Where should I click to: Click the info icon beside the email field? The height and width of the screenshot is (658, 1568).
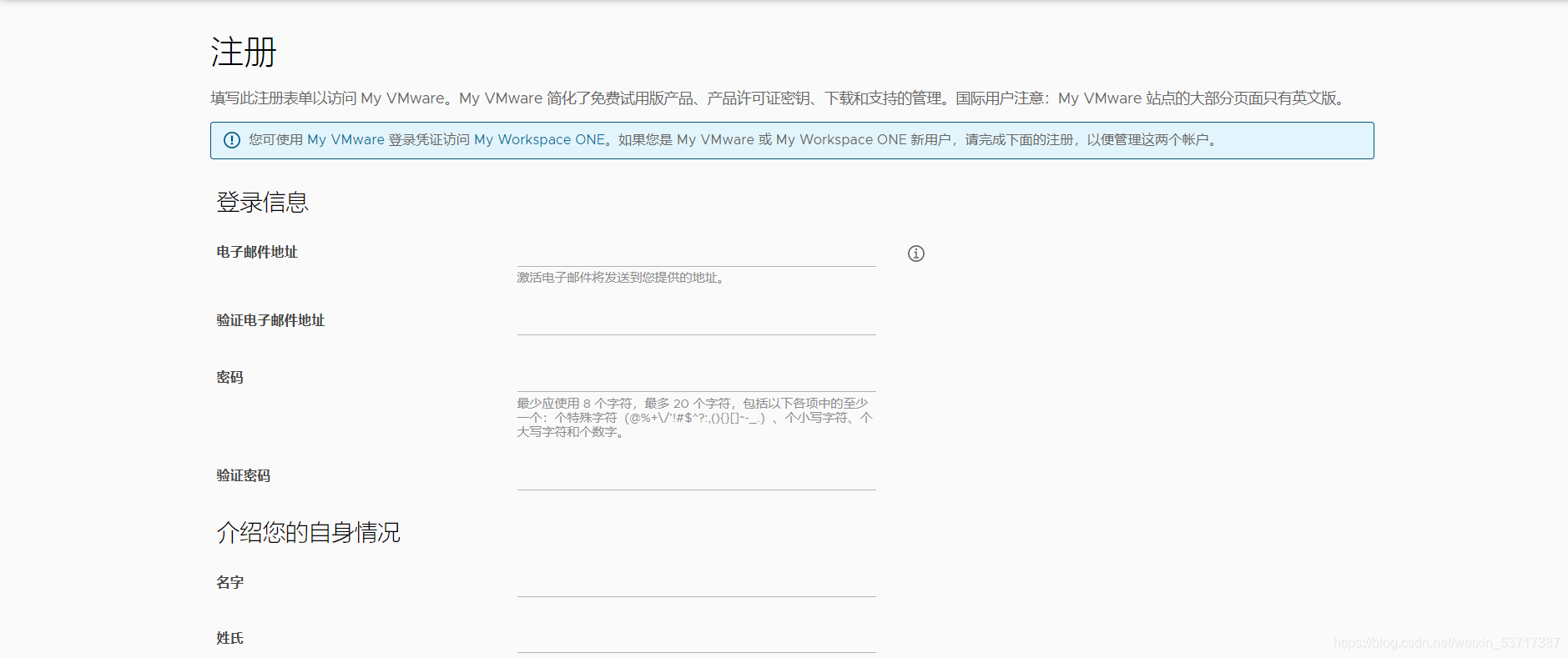pyautogui.click(x=916, y=254)
